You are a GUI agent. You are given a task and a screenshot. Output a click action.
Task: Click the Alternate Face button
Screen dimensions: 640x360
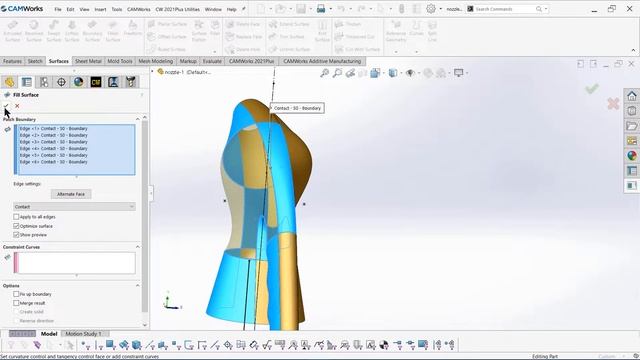click(x=71, y=194)
